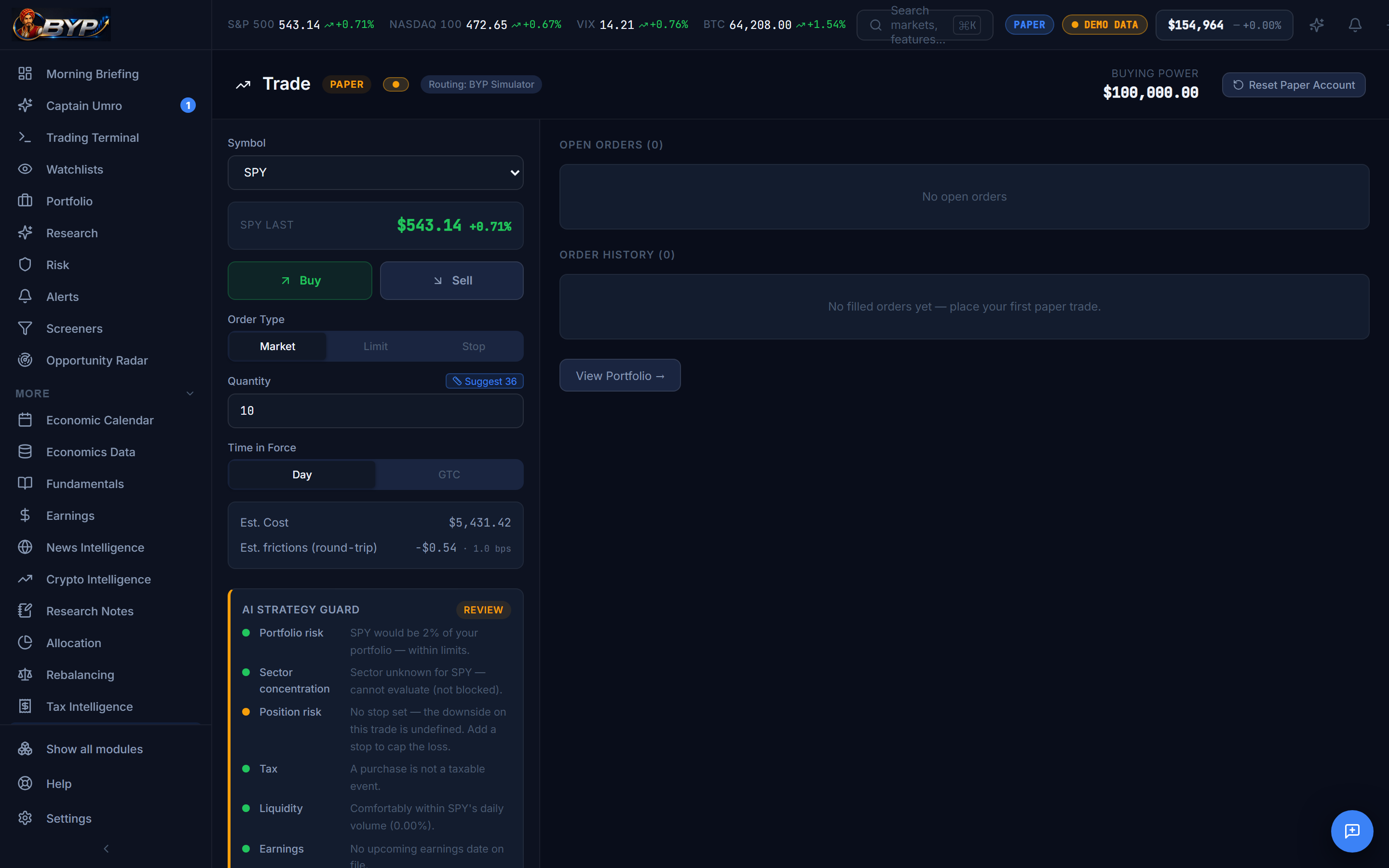Click the Alerts bell icon in sidebar

25,296
